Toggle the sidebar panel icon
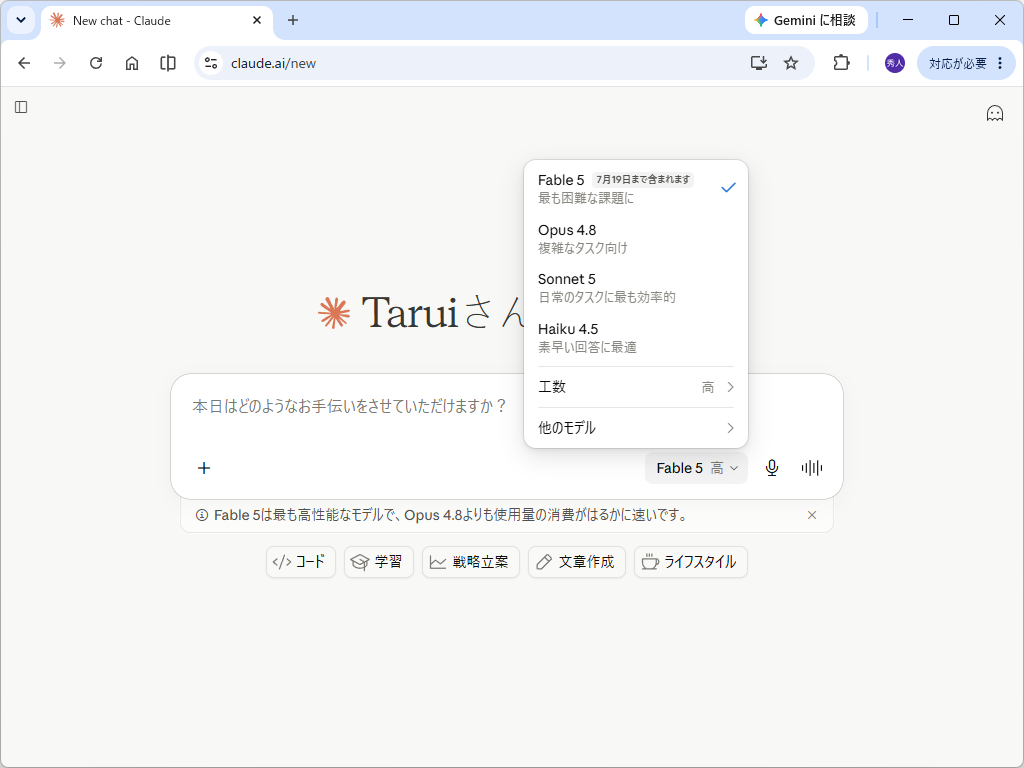 21,107
